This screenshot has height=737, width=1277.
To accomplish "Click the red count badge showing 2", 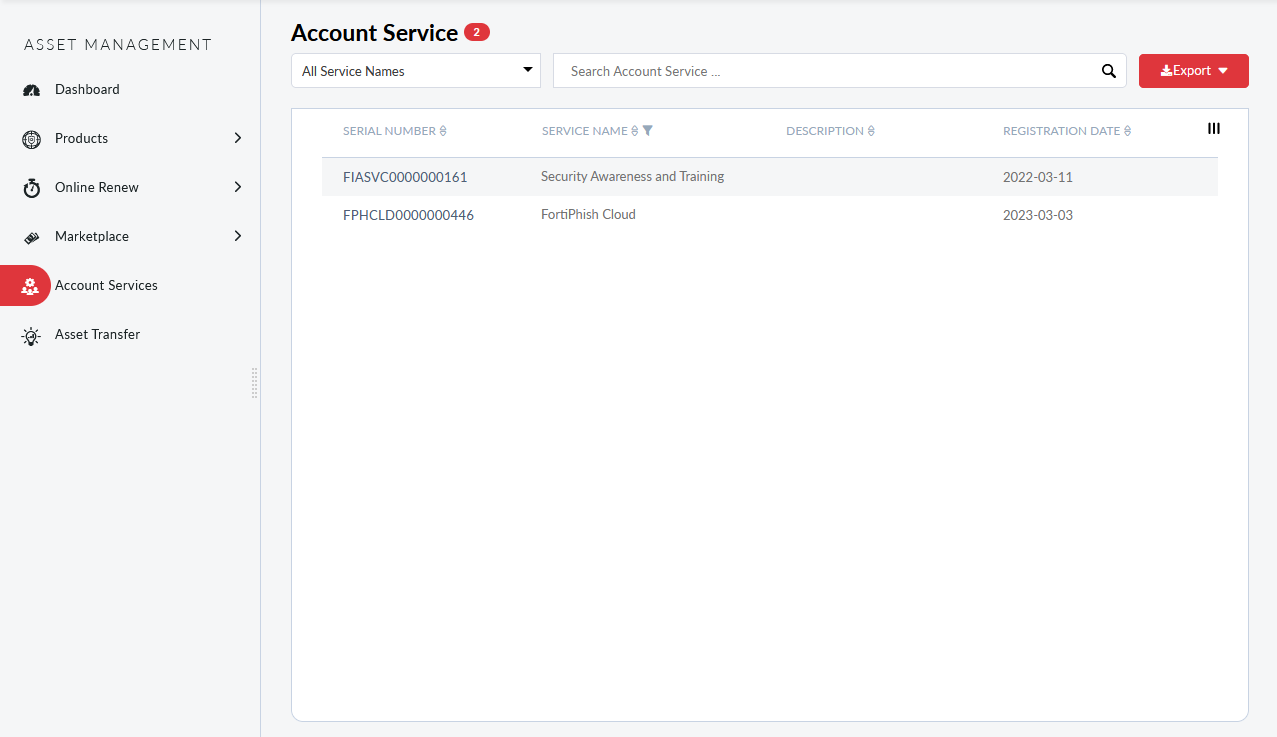I will click(x=477, y=32).
